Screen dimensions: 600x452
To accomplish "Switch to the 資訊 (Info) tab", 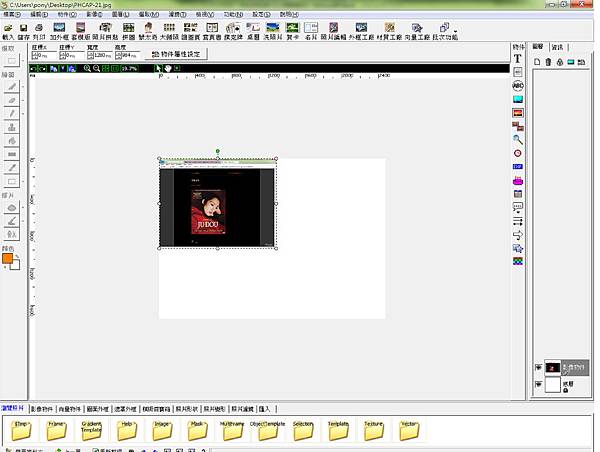I will 558,47.
